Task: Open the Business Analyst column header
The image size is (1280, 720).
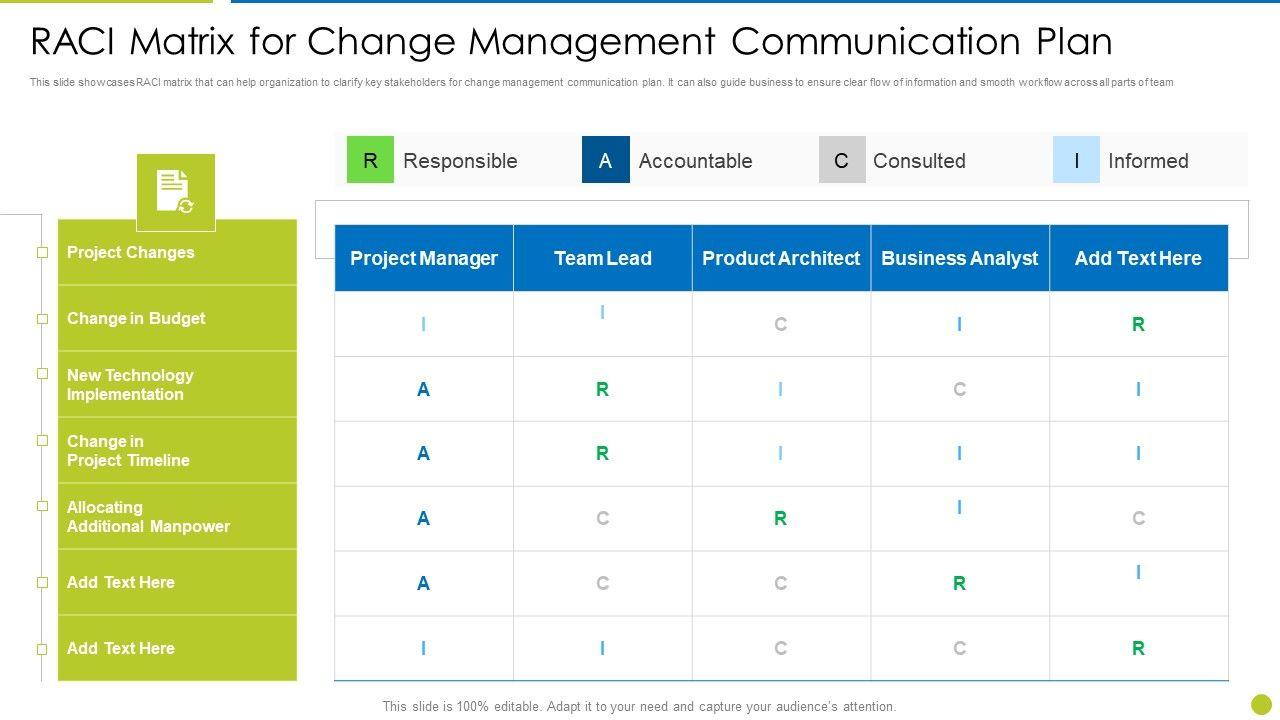Action: (959, 258)
